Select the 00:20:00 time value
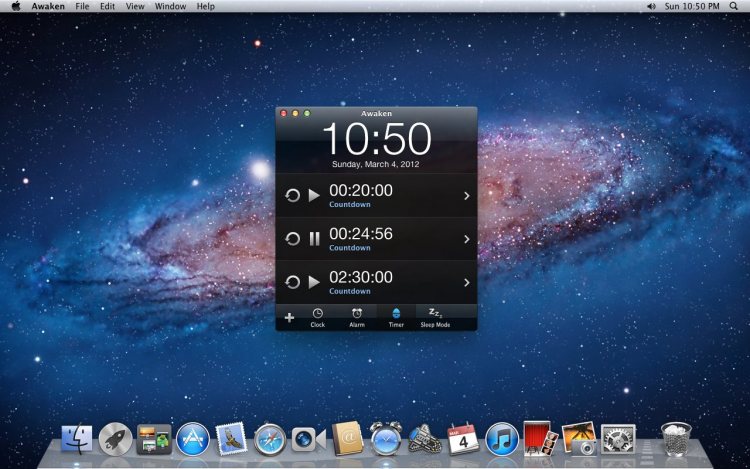Screen dimensions: 750x469 point(361,191)
